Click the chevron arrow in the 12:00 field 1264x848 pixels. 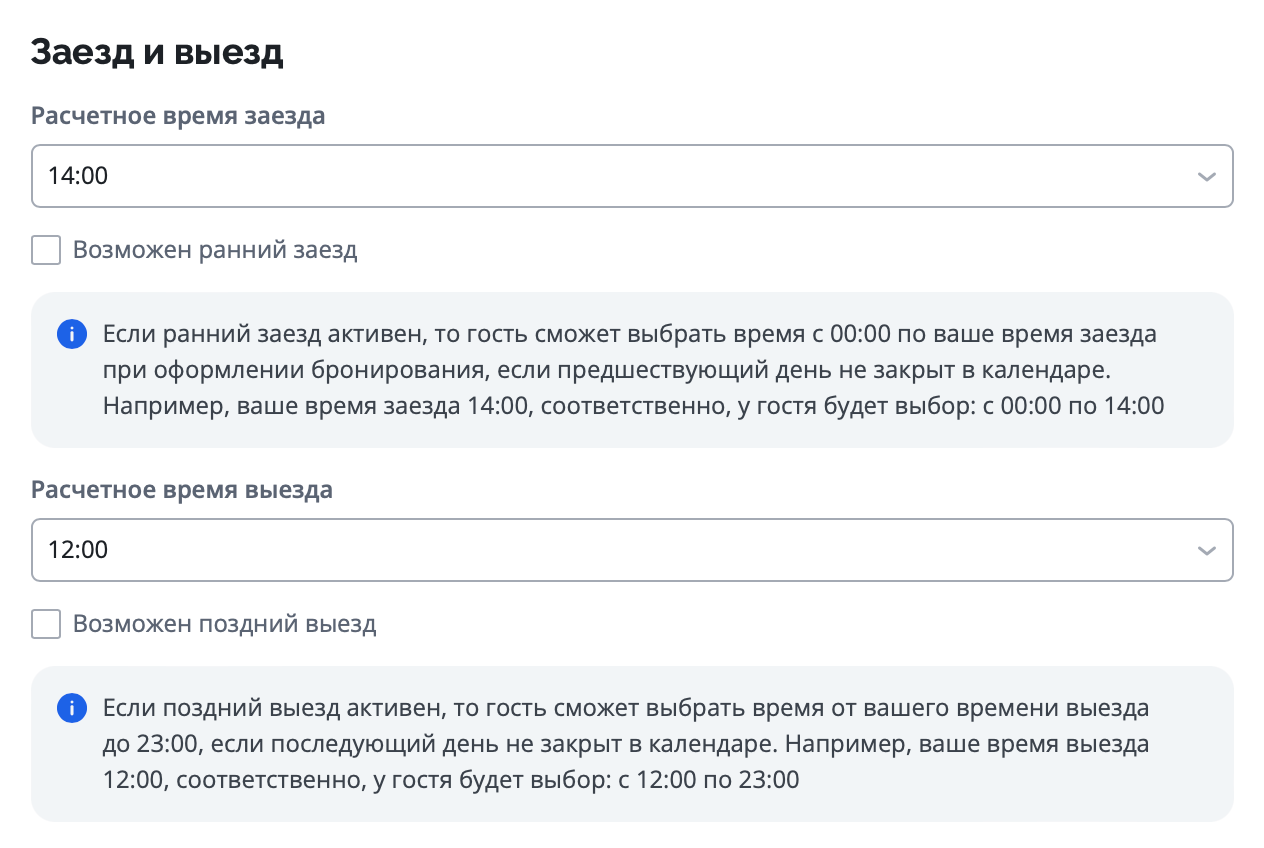point(1206,551)
